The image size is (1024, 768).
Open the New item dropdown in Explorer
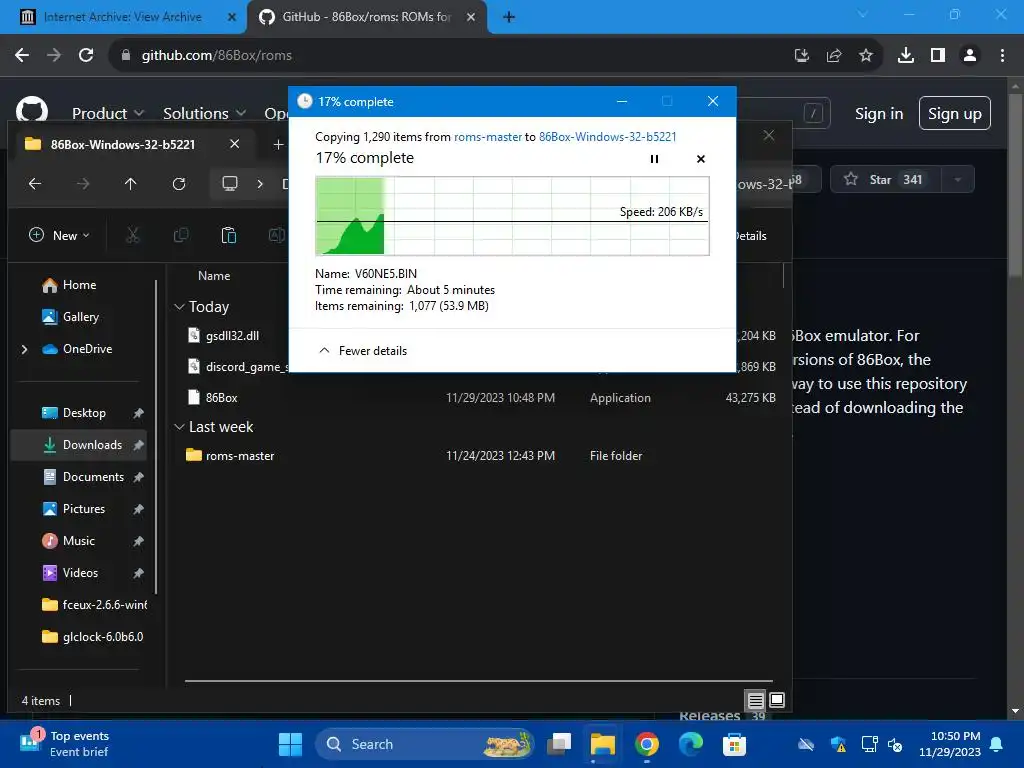coord(59,235)
